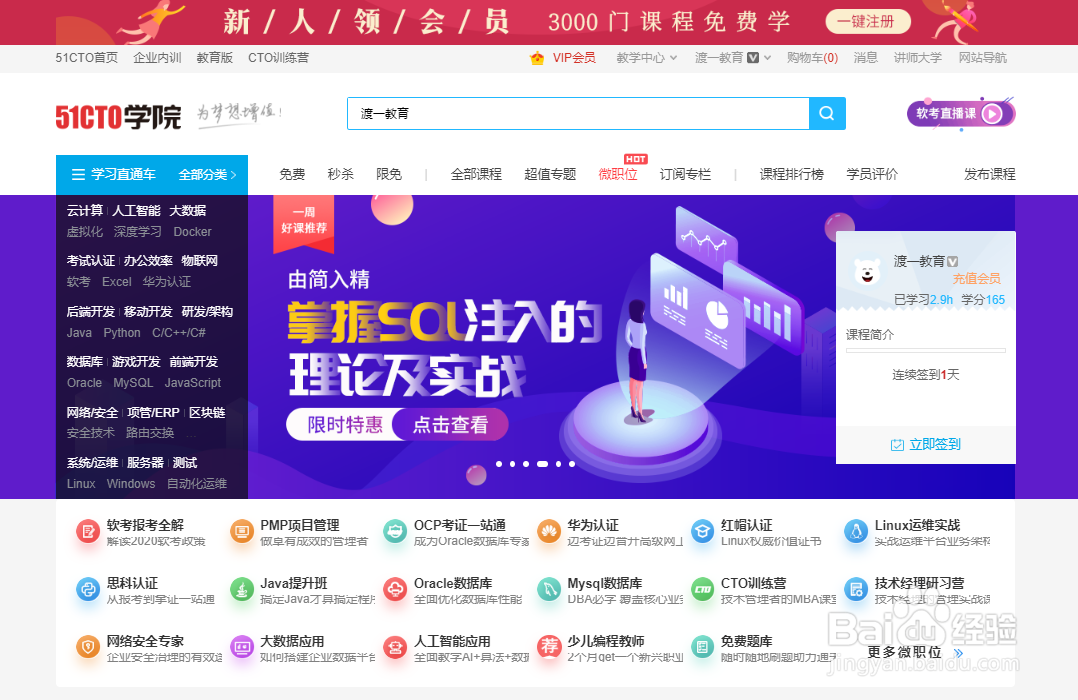Viewport: 1078px width, 700px height.
Task: Click the calendar check-in icon
Action: 897,445
